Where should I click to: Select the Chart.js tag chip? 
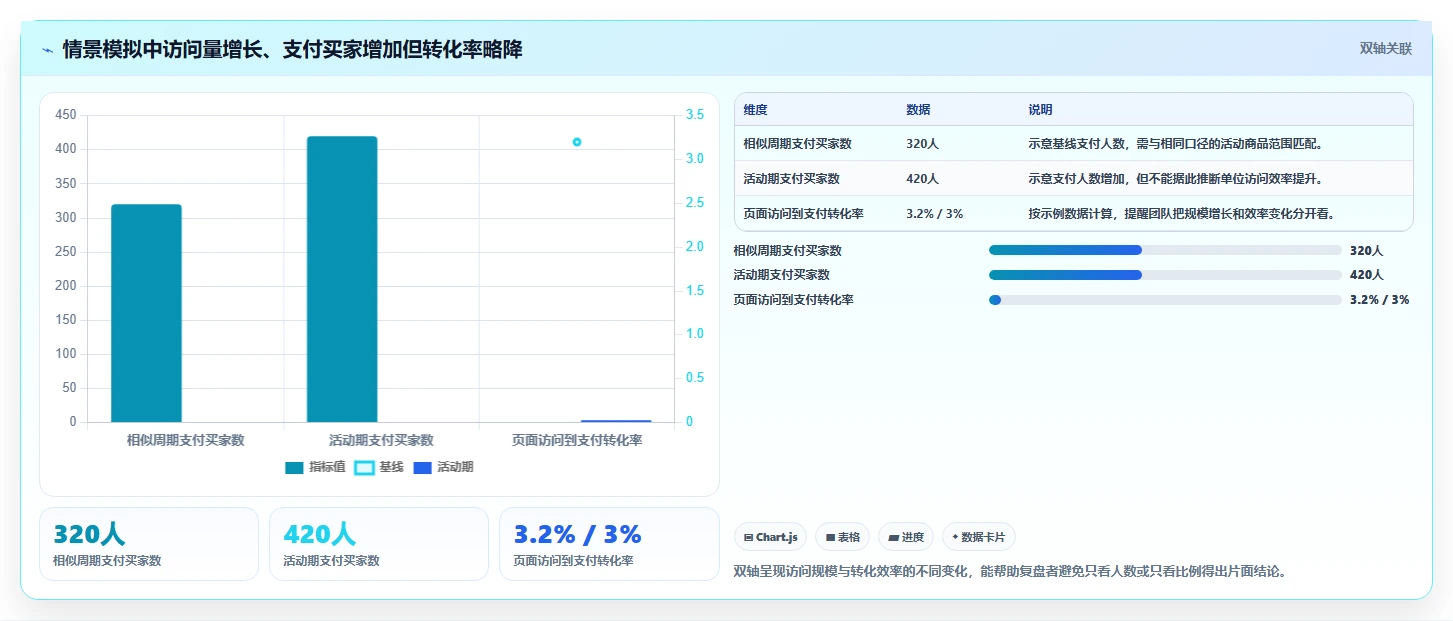[771, 537]
